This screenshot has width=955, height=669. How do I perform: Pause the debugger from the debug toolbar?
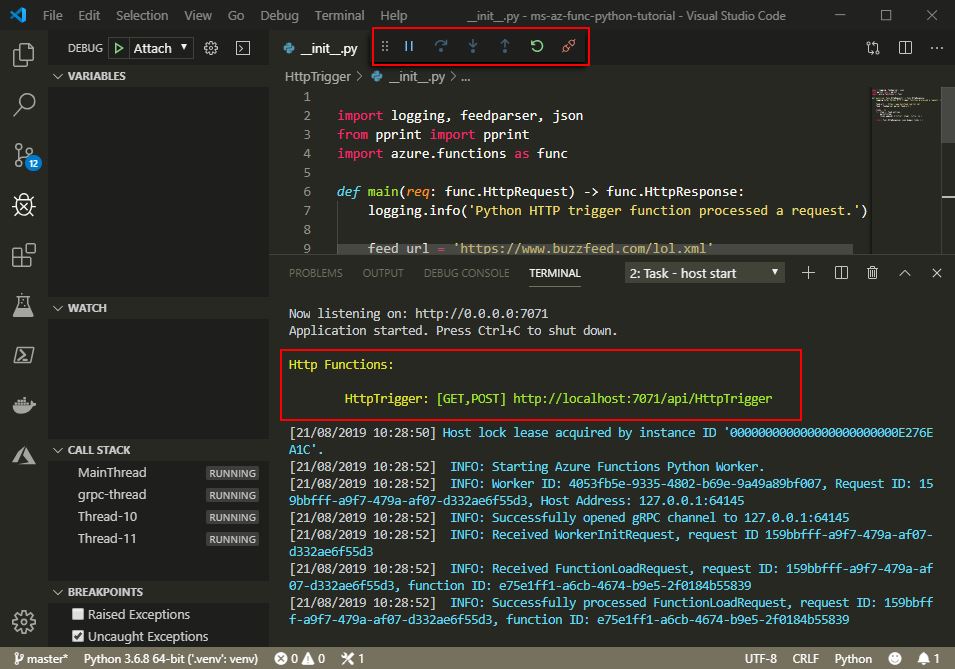click(x=409, y=47)
